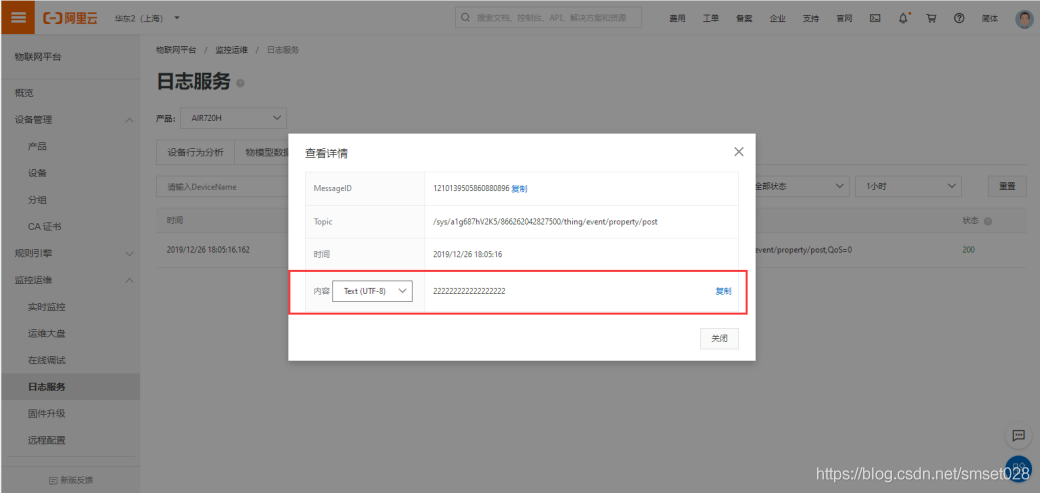
Task: Click the MessageID number 1210139505860880896
Action: pos(471,188)
